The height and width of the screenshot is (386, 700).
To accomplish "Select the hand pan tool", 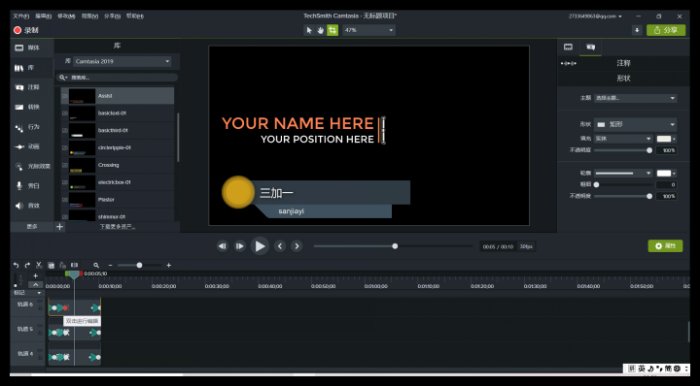I will click(x=321, y=30).
